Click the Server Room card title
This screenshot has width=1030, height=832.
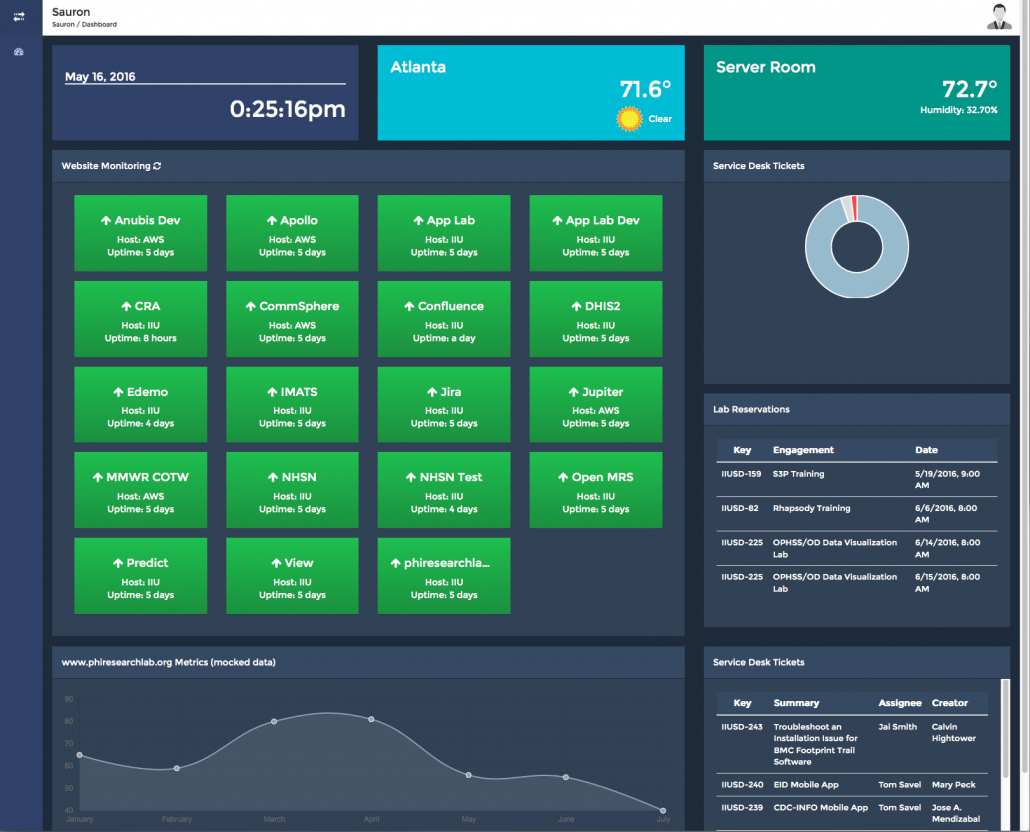tap(766, 67)
